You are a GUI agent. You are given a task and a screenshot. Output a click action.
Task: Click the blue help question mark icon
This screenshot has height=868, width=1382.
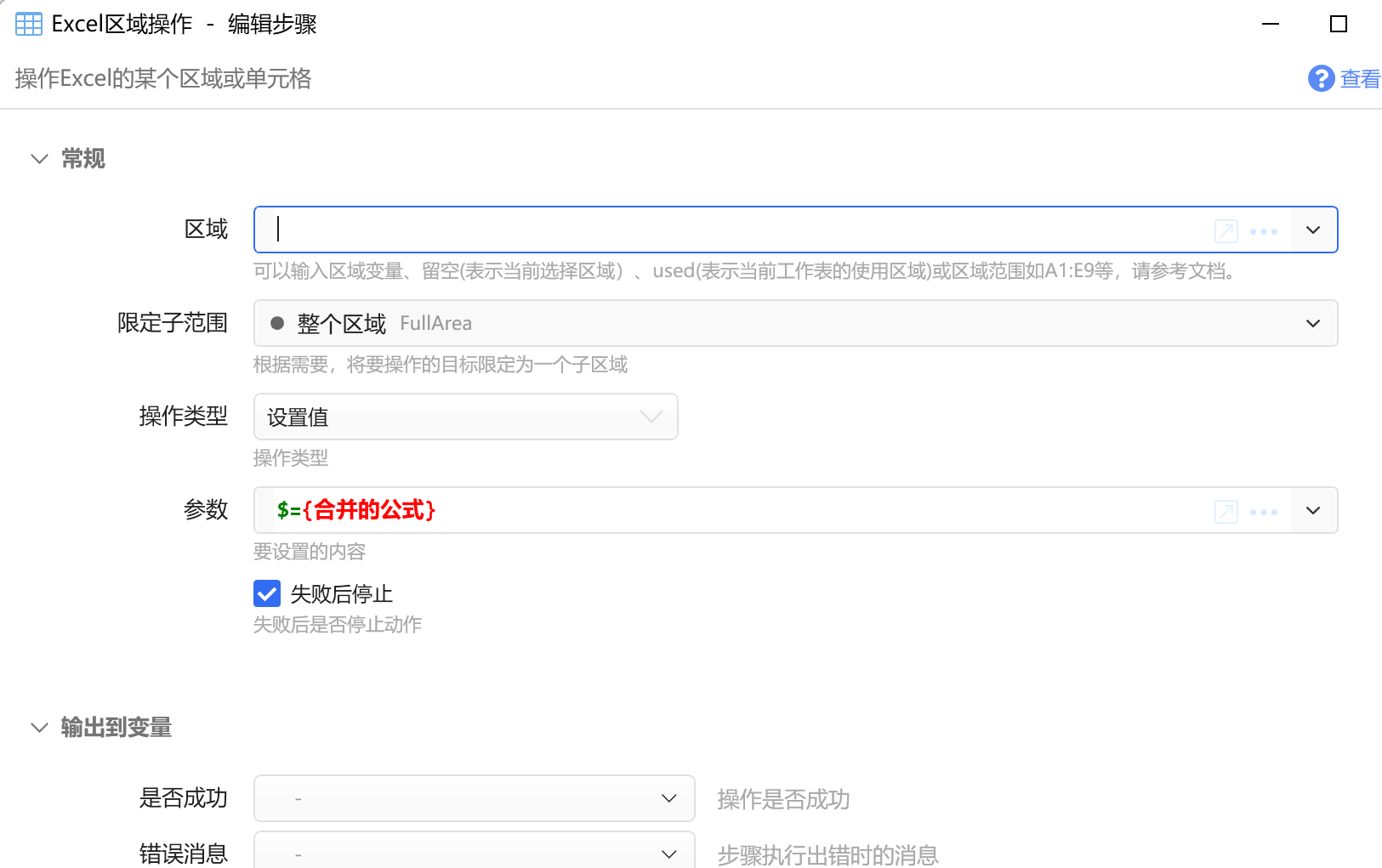point(1321,78)
